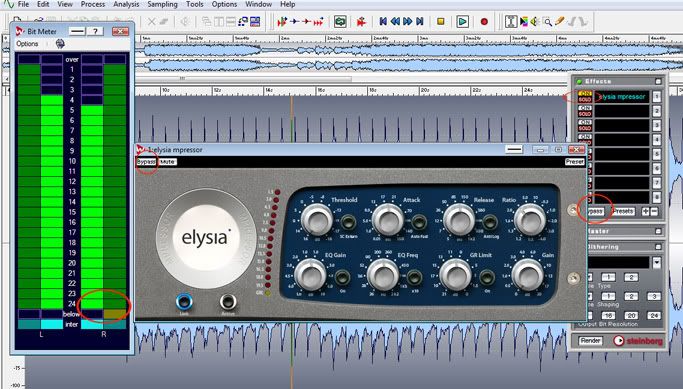Click the fast-forward double-arrow button
Image resolution: width=683 pixels, height=389 pixels.
(x=407, y=21)
